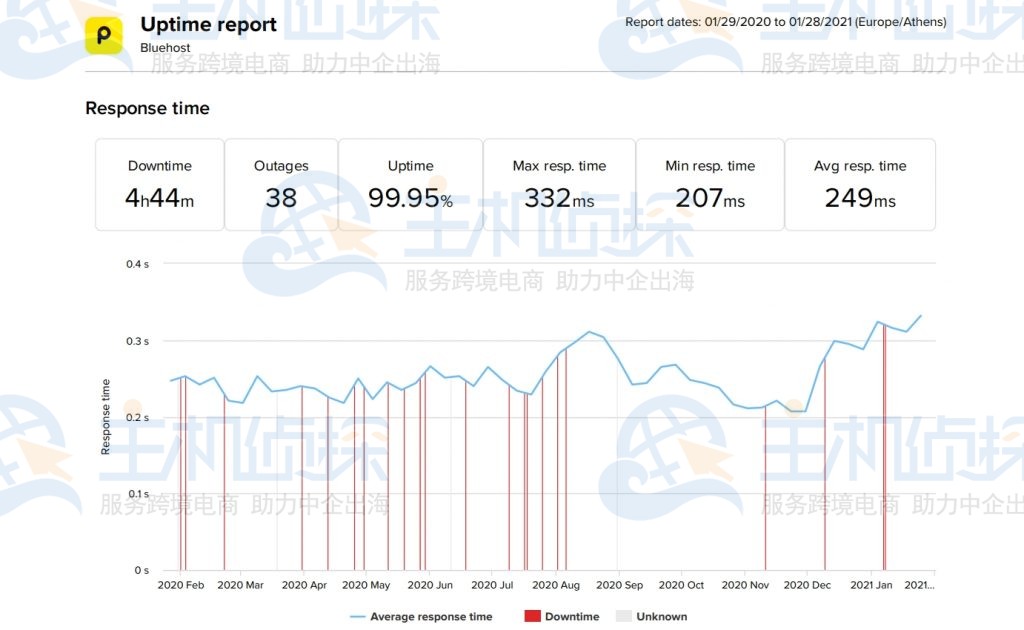Click the Pingdom logo icon
The image size is (1024, 630).
tap(104, 33)
